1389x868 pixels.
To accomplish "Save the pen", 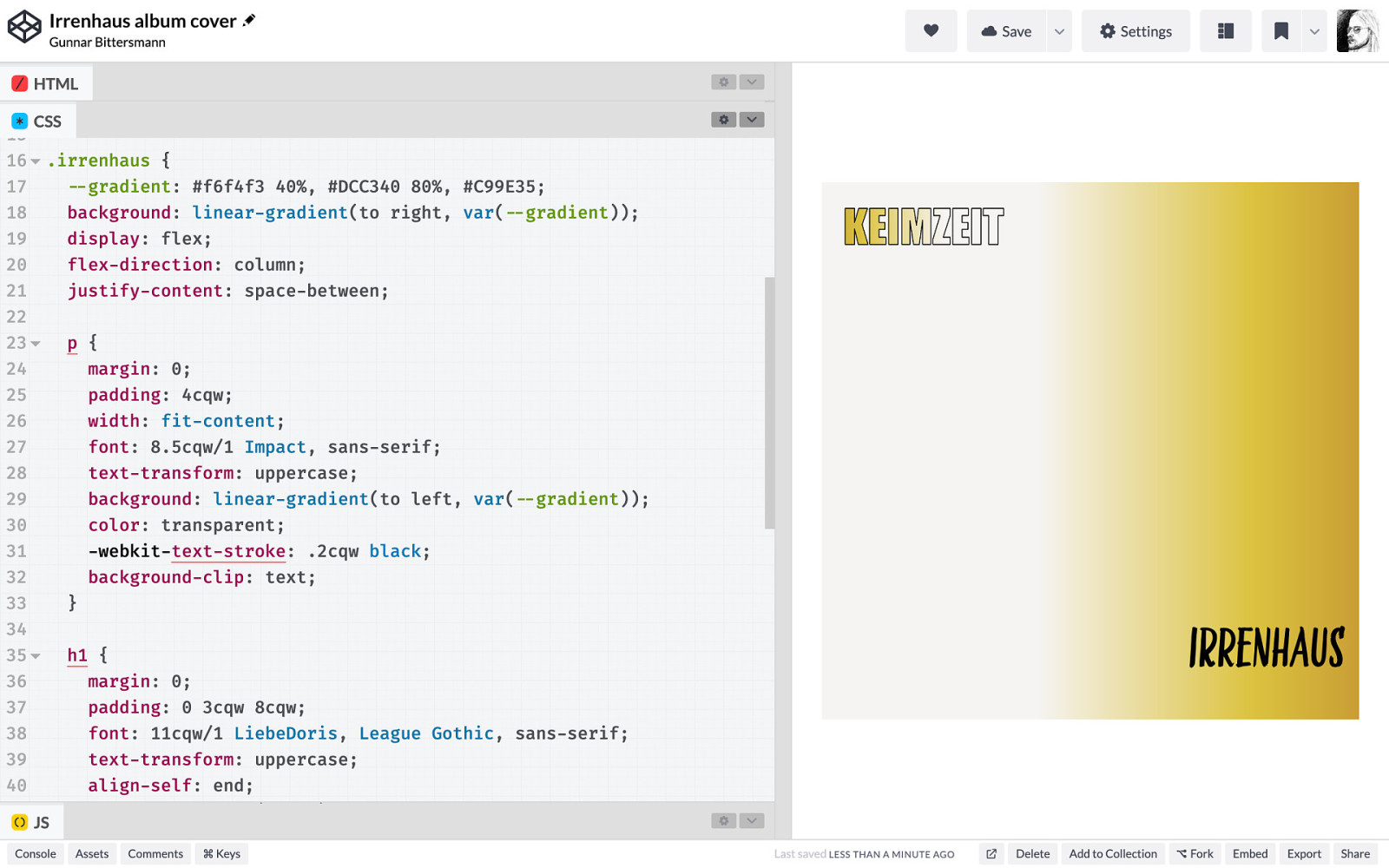I will tap(1006, 31).
